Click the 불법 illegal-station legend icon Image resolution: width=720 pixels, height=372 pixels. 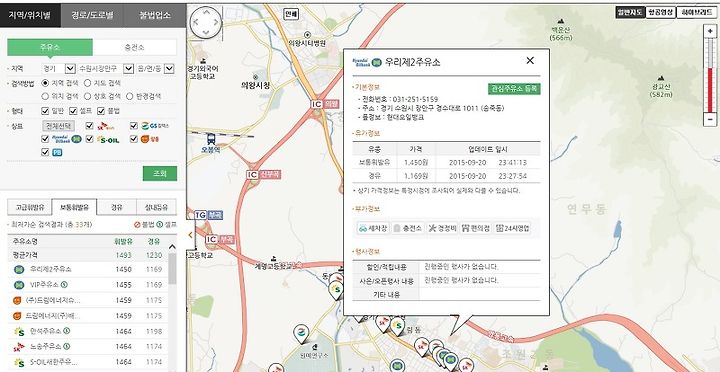coord(137,225)
